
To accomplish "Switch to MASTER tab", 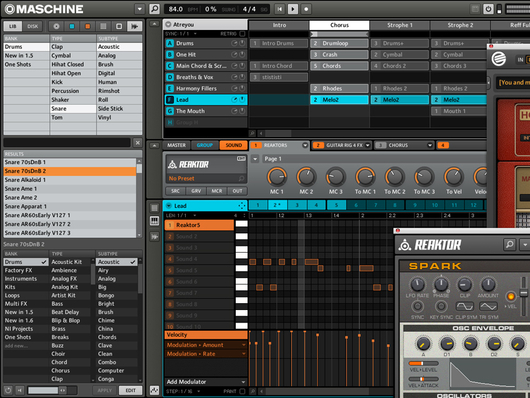I will point(176,145).
